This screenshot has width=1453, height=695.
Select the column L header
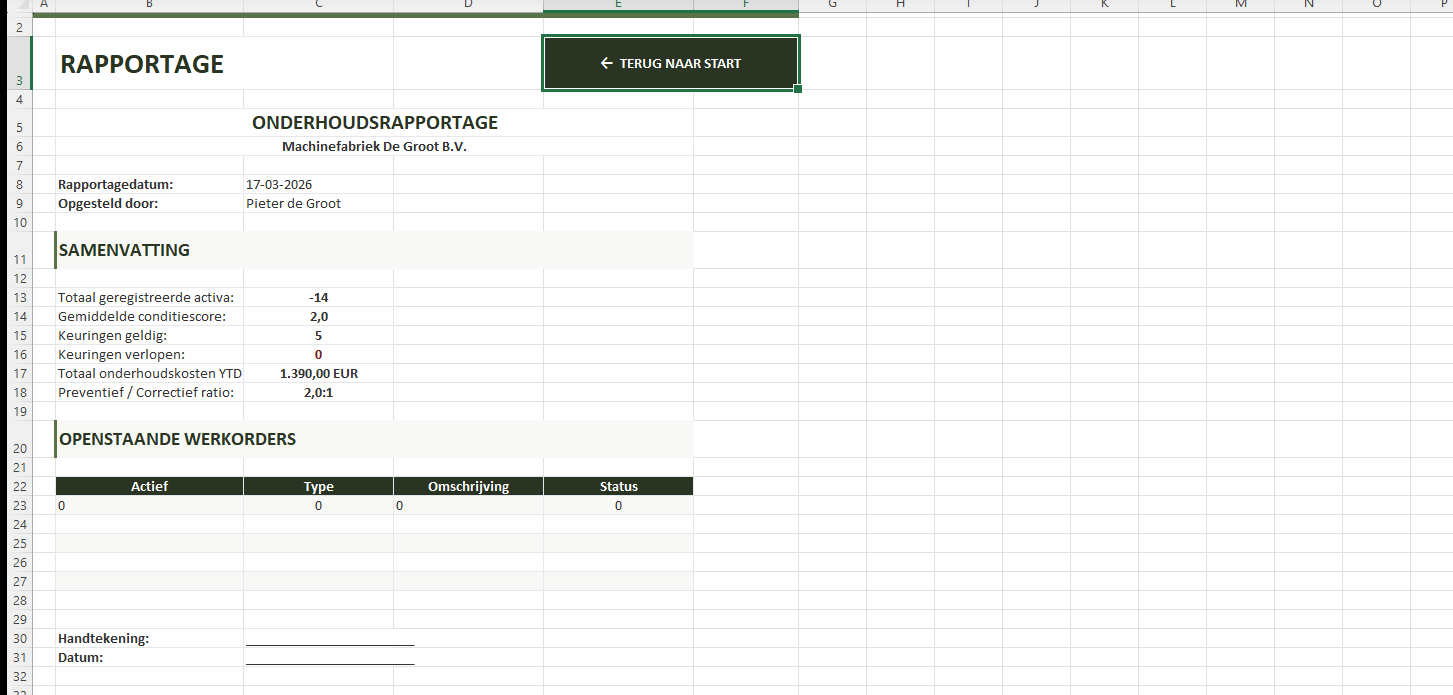point(1172,5)
